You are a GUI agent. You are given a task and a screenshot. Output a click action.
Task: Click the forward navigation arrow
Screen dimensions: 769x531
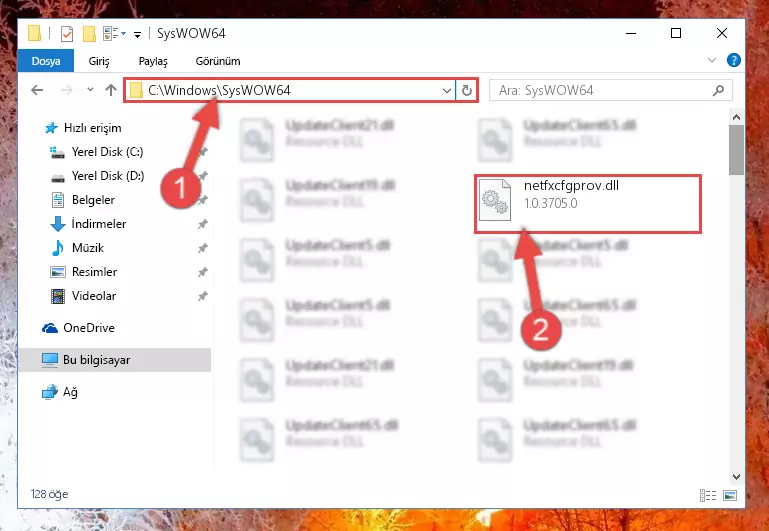coord(67,90)
